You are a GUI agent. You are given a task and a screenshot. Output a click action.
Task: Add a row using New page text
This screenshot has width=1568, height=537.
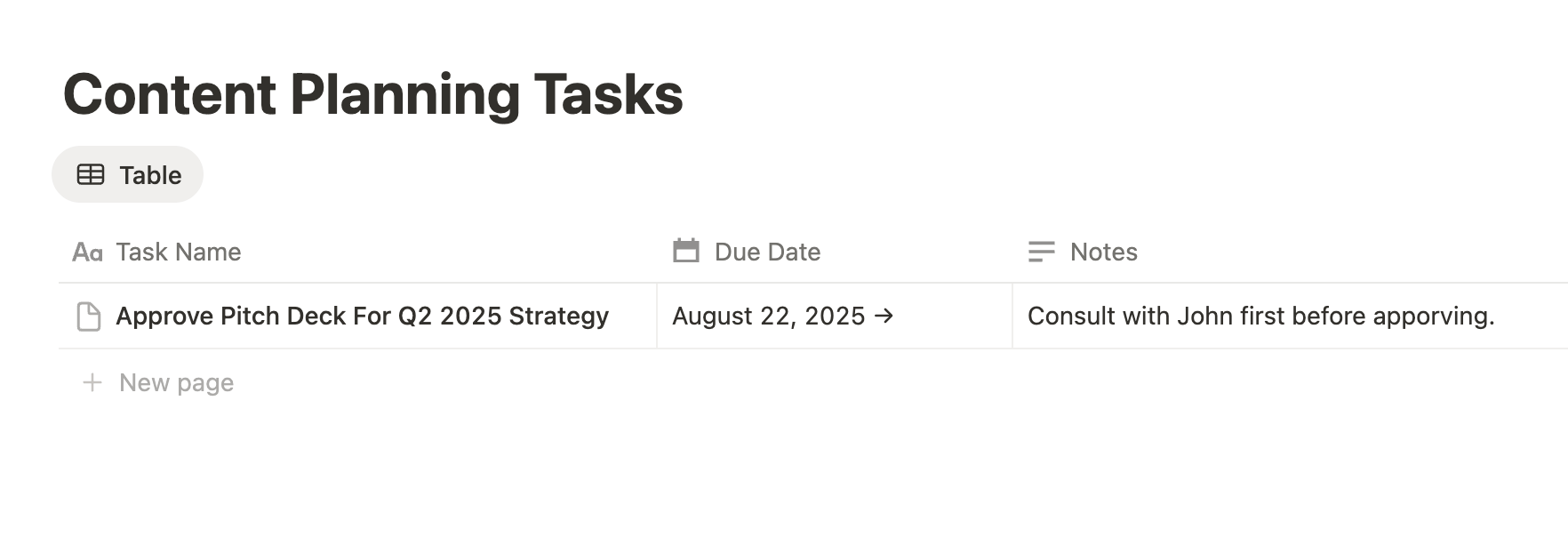pos(176,383)
